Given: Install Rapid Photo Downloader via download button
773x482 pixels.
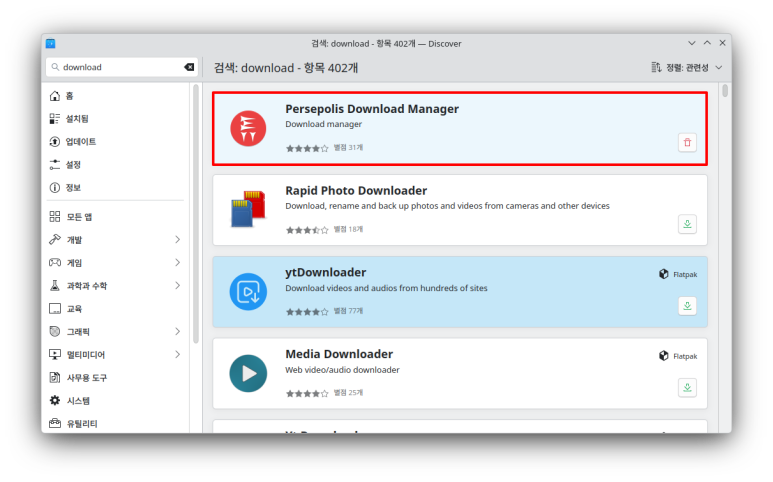Looking at the screenshot, I should [x=687, y=224].
